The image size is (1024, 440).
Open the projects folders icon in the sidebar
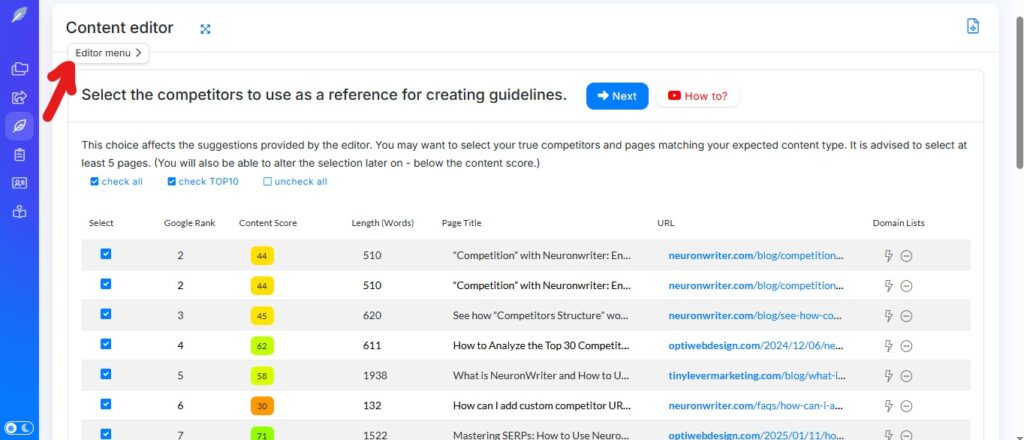[x=20, y=68]
